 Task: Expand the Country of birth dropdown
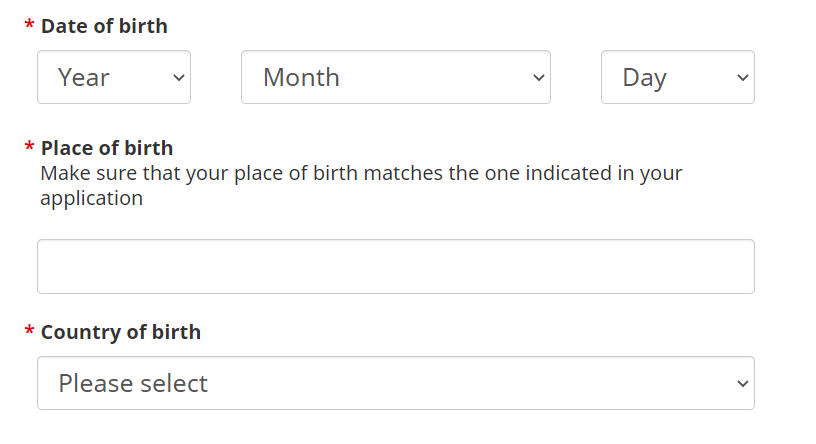(395, 383)
